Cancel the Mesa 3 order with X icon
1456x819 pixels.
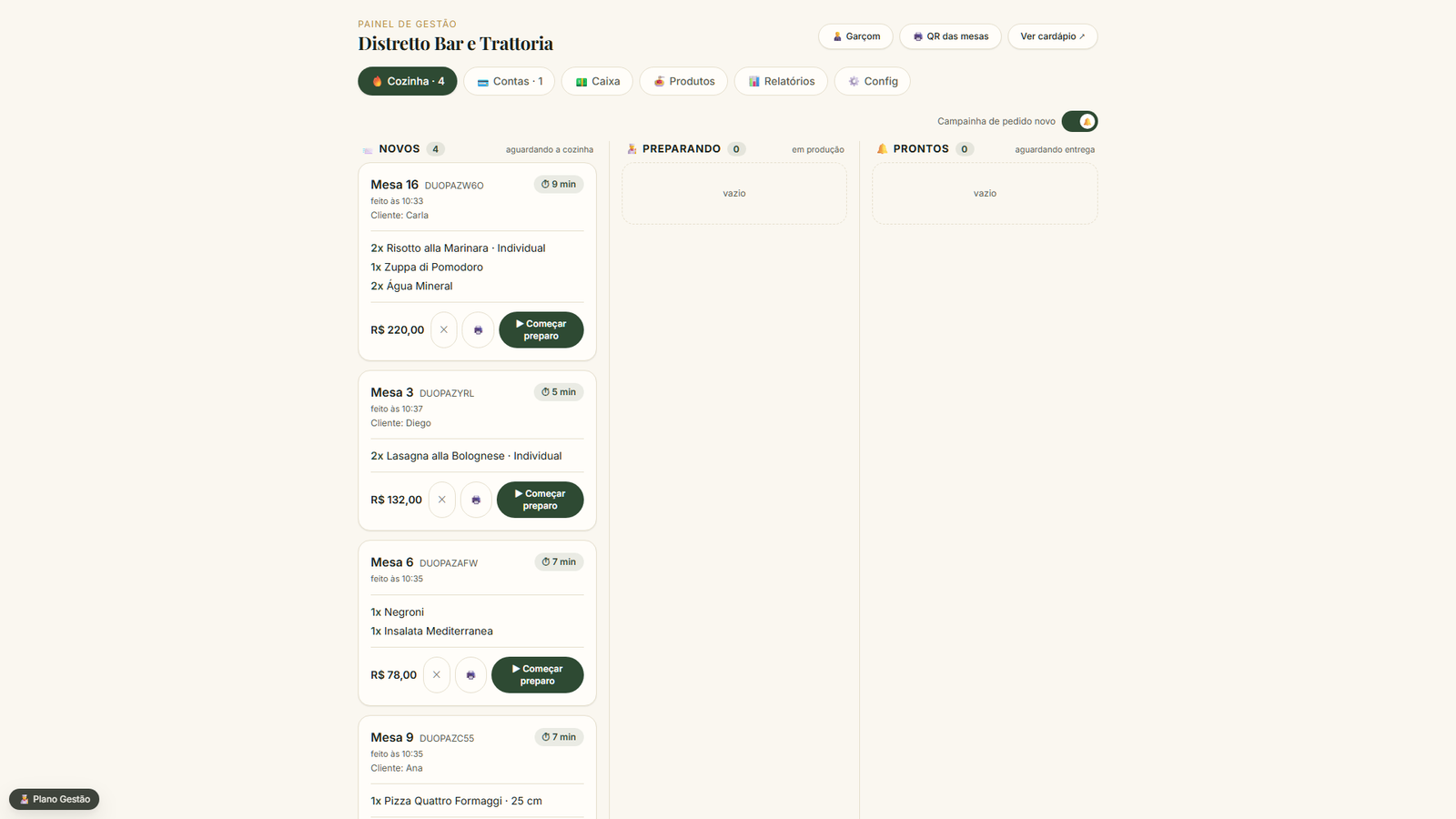(442, 500)
